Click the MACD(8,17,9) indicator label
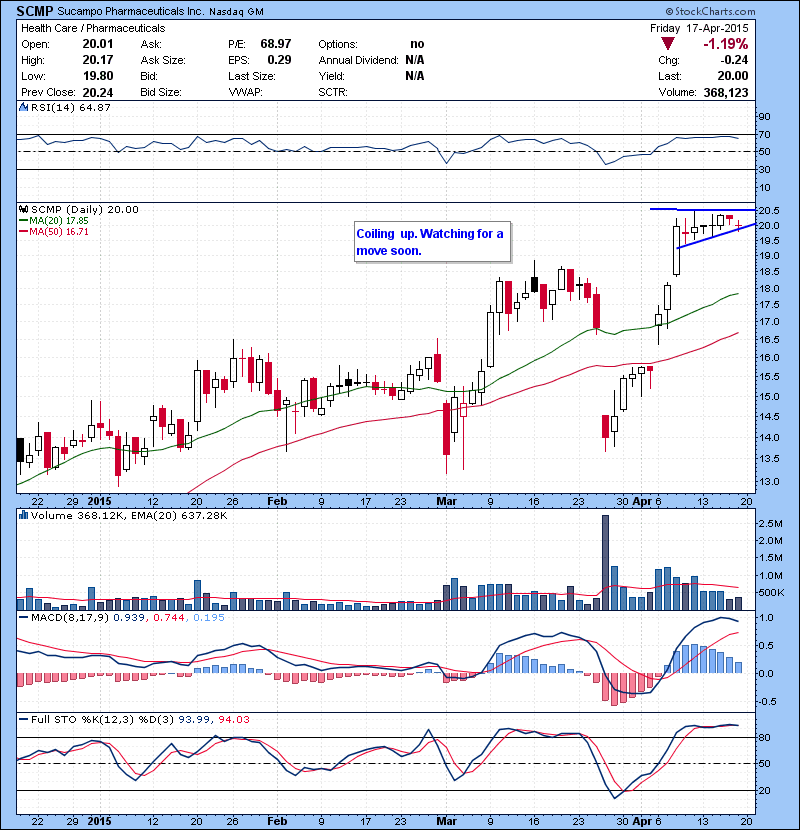This screenshot has height=830, width=800. (x=70, y=617)
